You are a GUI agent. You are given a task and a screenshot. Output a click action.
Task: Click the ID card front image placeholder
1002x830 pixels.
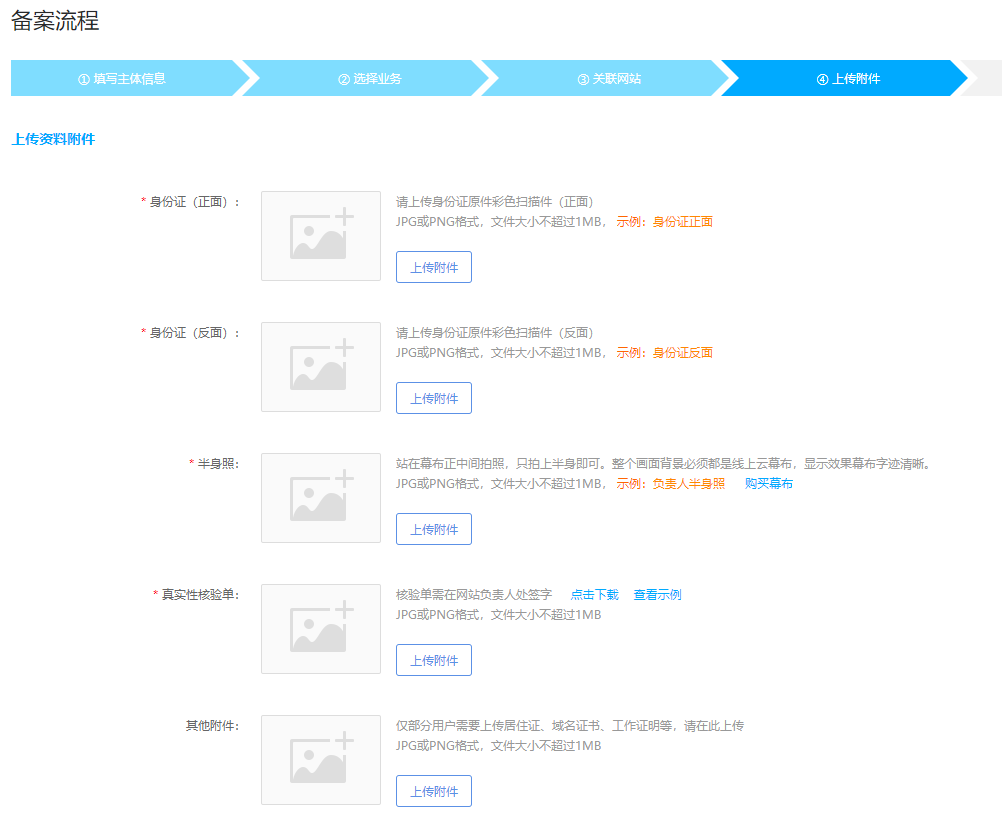[320, 236]
